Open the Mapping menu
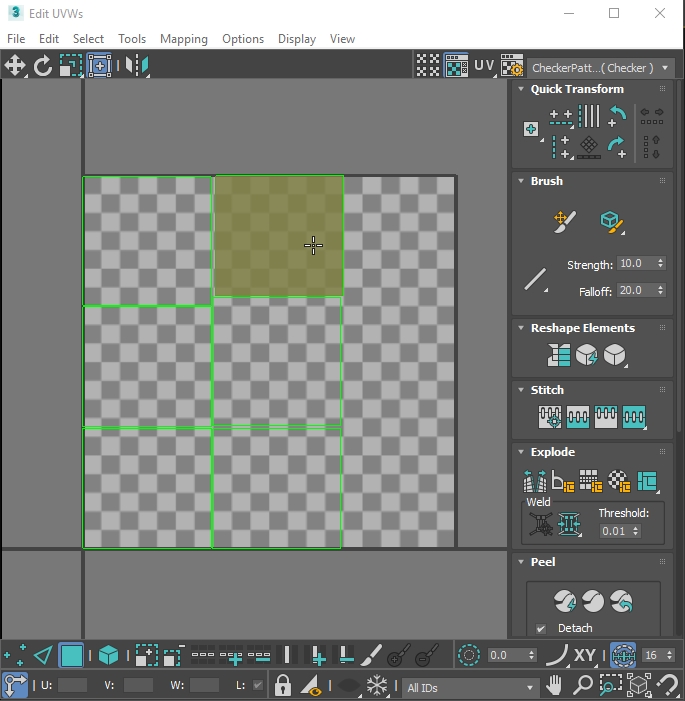The width and height of the screenshot is (685, 701). click(x=184, y=39)
